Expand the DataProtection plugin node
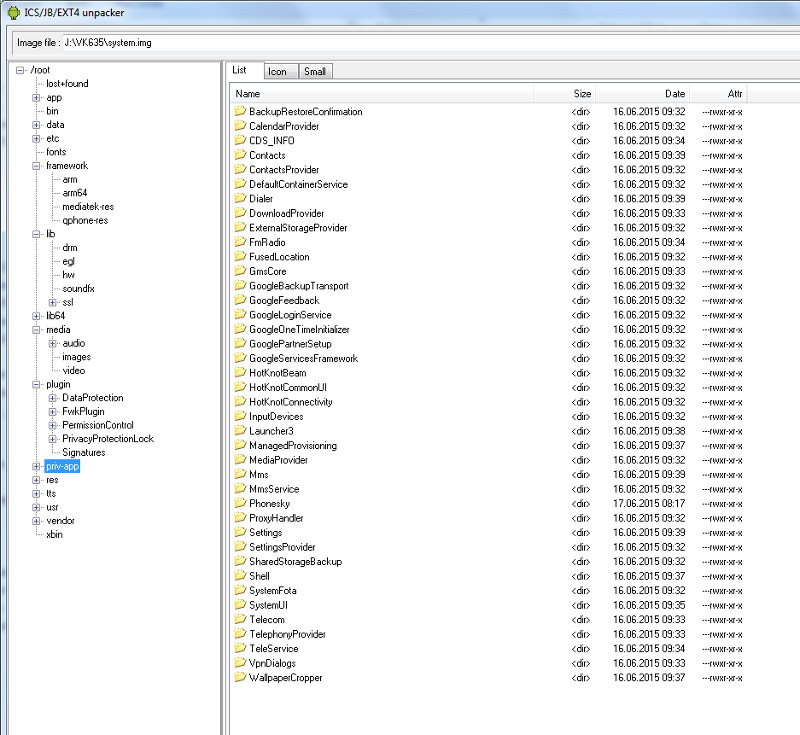 (52, 398)
